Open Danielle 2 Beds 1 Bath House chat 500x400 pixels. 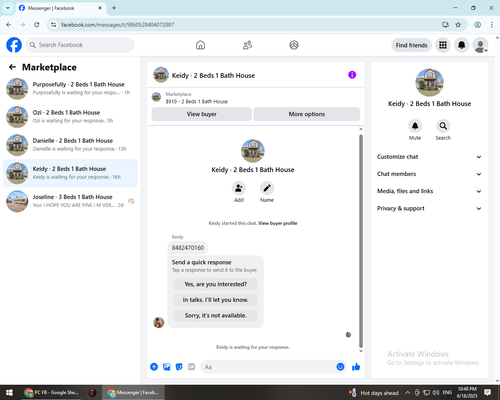[x=70, y=145]
